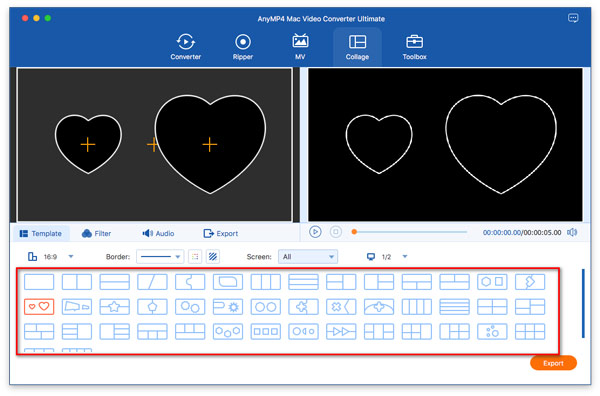The height and width of the screenshot is (396, 600).
Task: Switch to the Export tab
Action: point(221,233)
